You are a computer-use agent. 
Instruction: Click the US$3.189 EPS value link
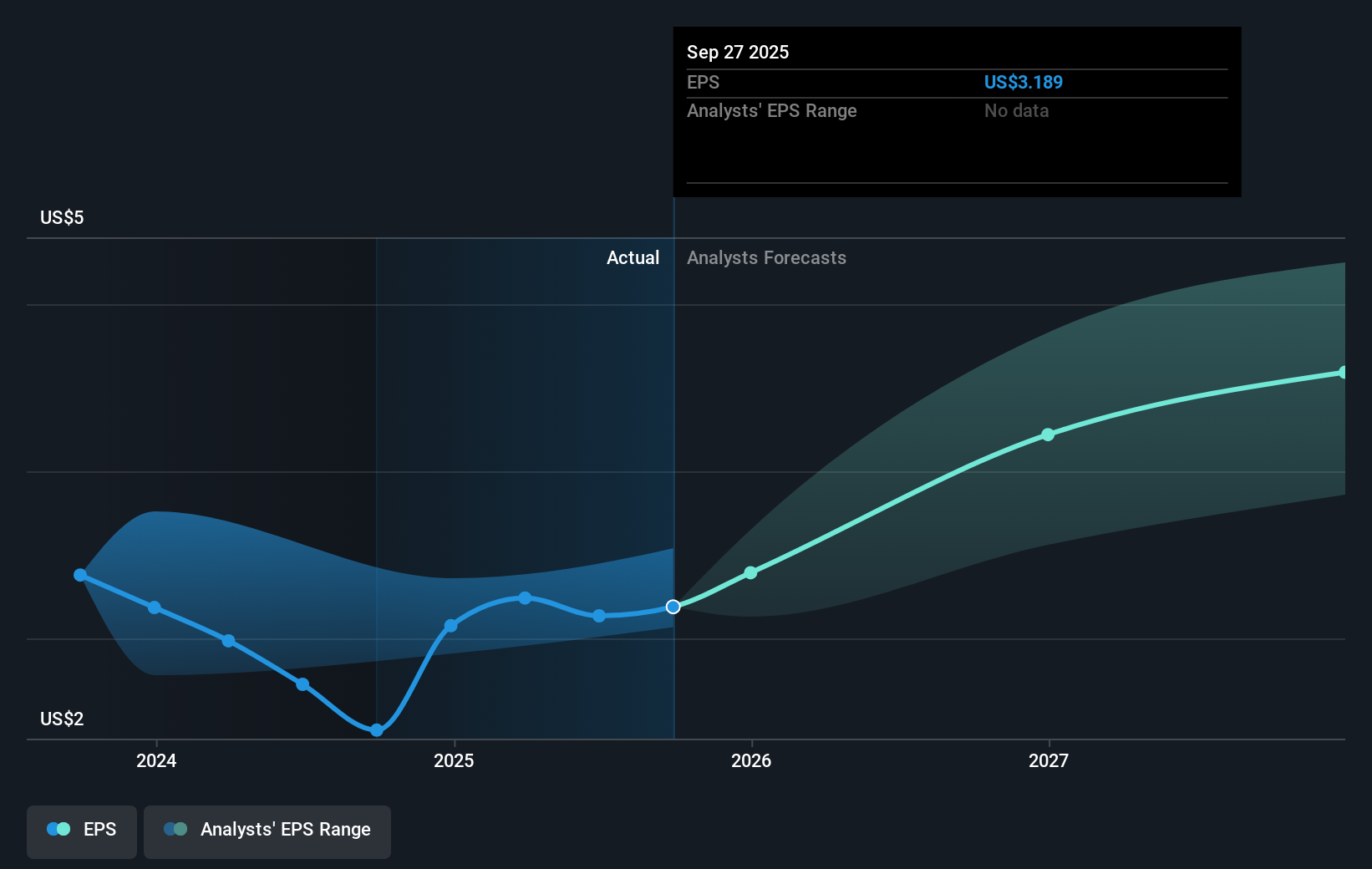pos(1023,82)
